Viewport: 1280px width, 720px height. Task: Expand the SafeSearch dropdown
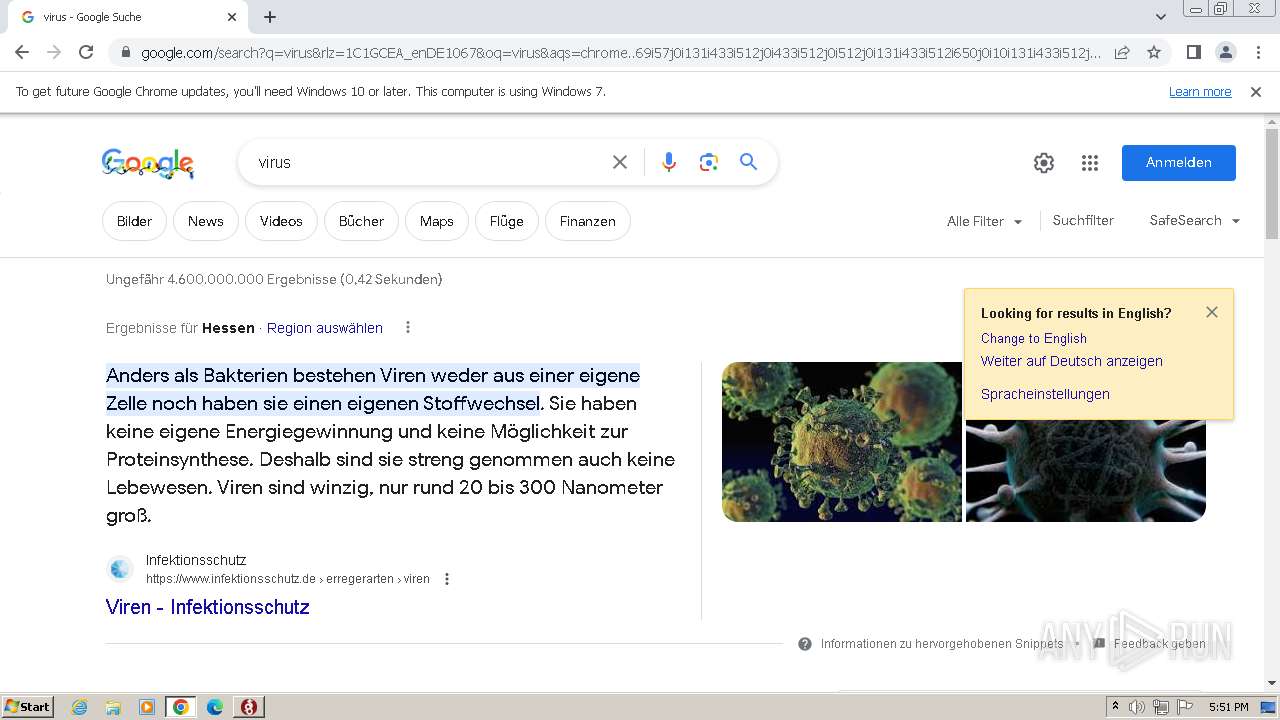pos(1194,220)
